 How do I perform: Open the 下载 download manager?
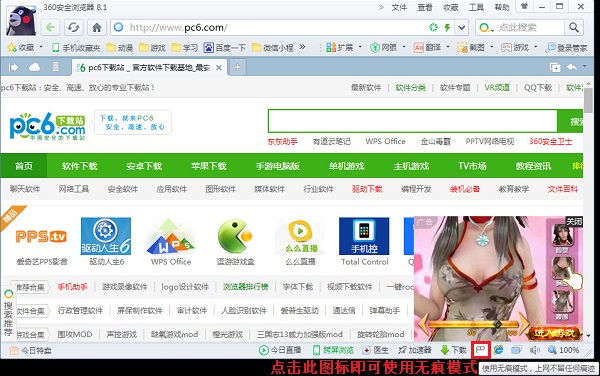(x=454, y=350)
